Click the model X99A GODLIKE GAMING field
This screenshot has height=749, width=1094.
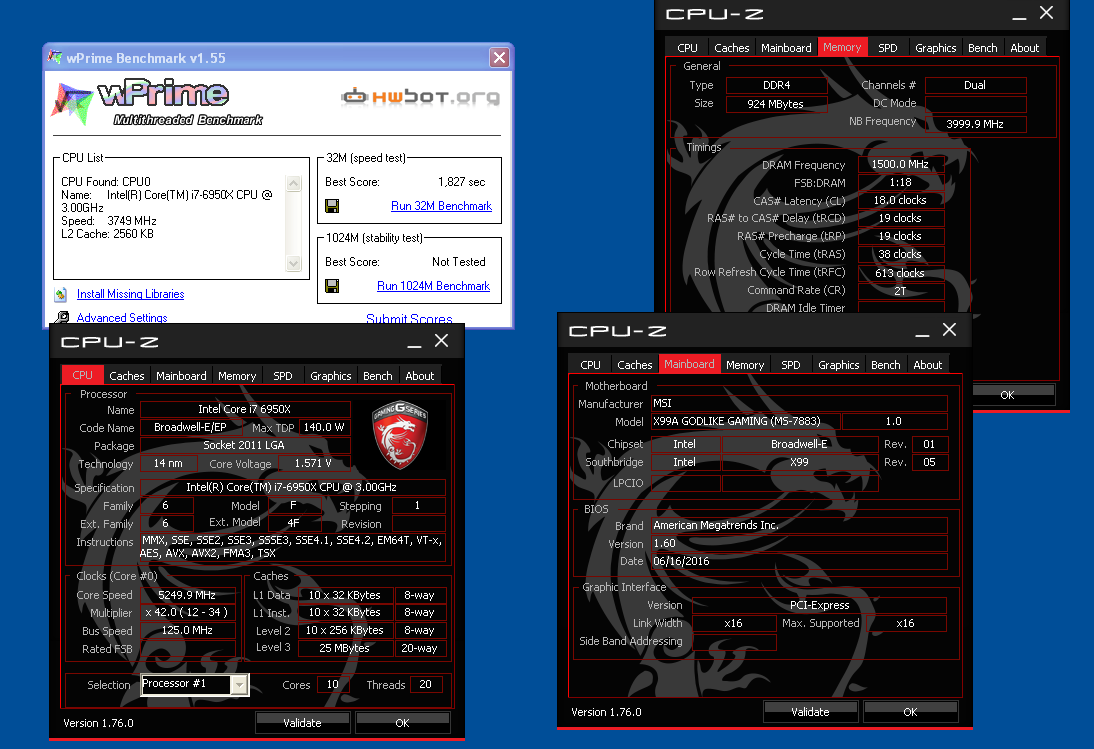746,421
